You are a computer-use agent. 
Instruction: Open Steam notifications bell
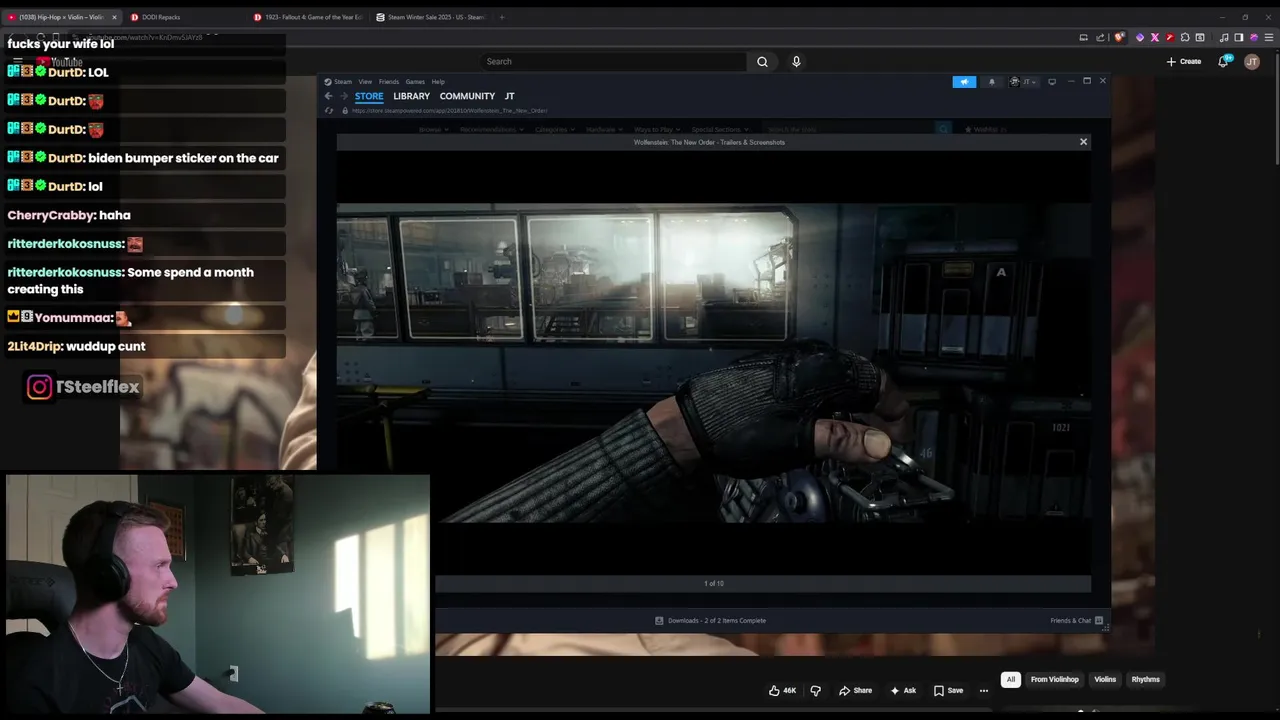pyautogui.click(x=992, y=82)
